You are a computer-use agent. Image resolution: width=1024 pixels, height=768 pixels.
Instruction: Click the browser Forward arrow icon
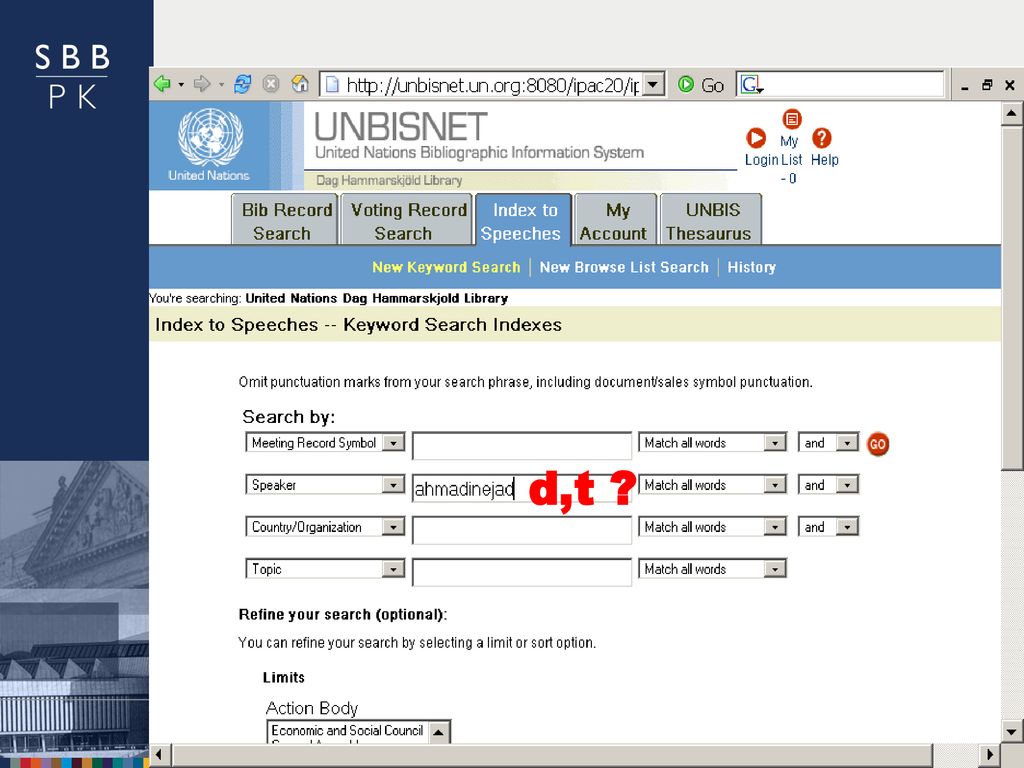[x=202, y=84]
